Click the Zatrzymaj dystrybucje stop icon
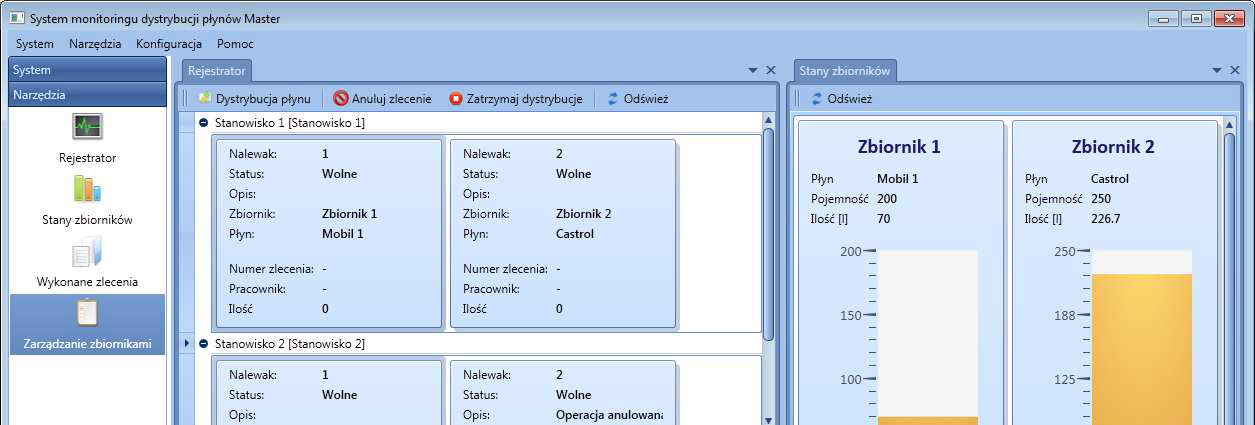Image resolution: width=1255 pixels, height=425 pixels. click(x=456, y=99)
